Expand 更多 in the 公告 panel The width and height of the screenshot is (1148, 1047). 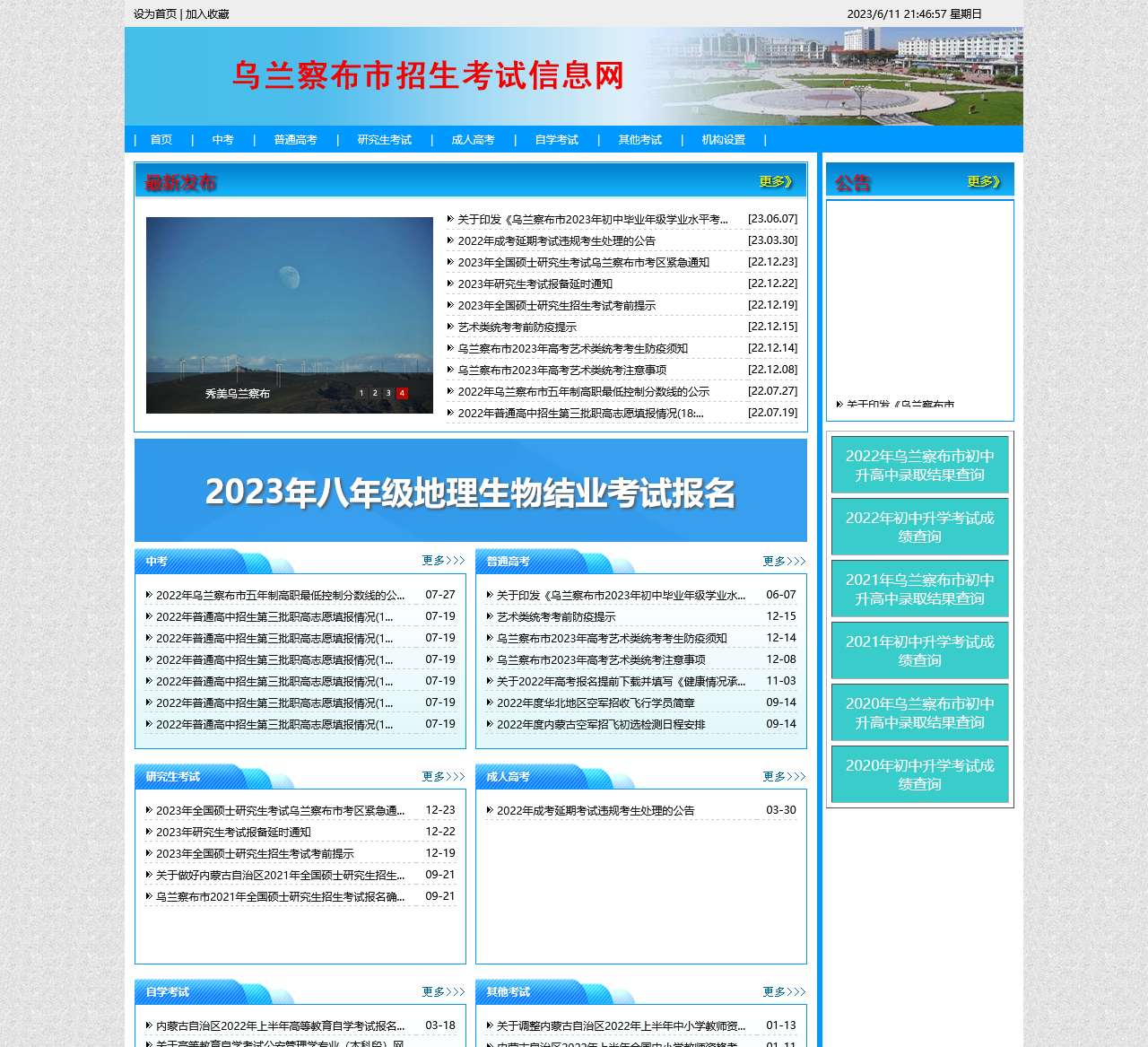click(x=983, y=182)
